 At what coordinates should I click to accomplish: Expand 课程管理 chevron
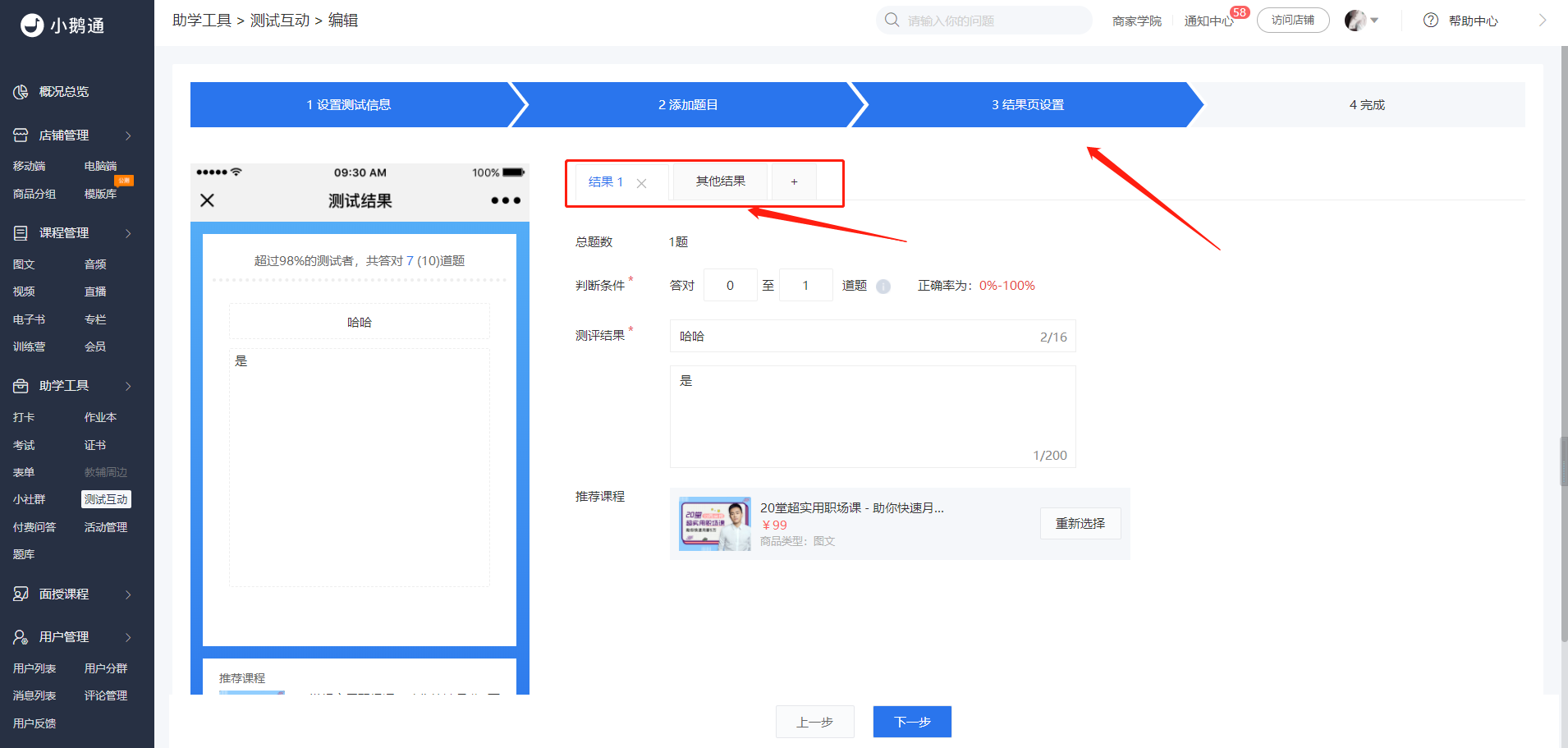click(x=128, y=233)
